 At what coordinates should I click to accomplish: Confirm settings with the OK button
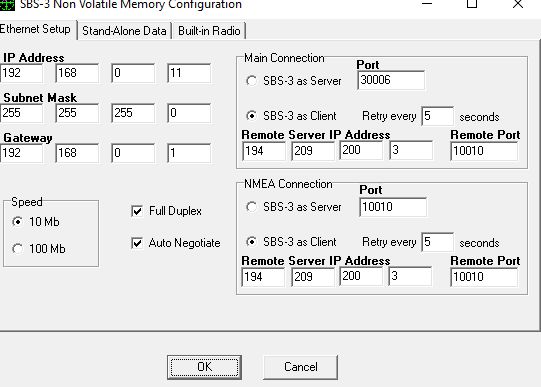(204, 367)
